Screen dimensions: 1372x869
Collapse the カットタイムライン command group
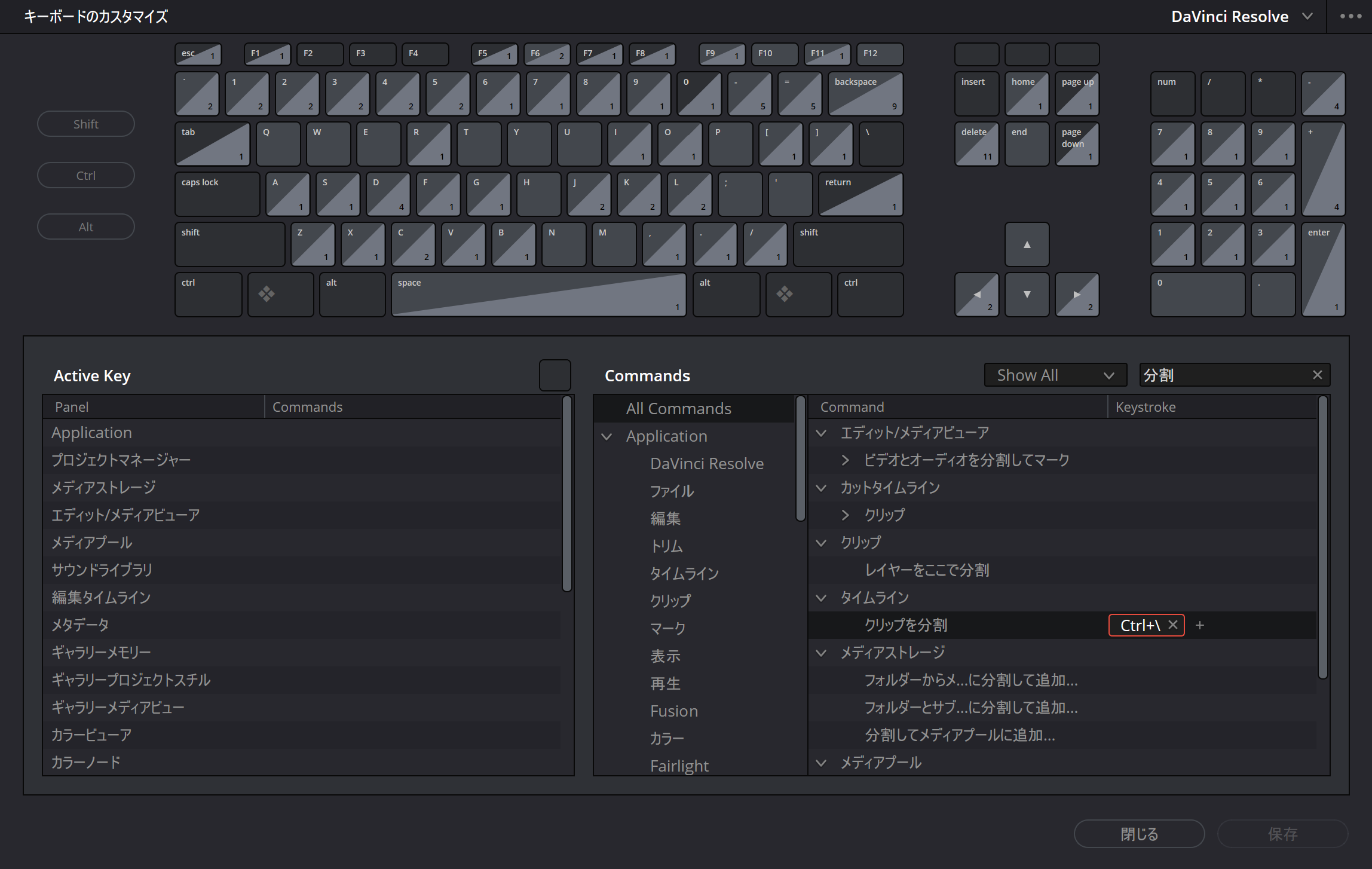point(822,488)
